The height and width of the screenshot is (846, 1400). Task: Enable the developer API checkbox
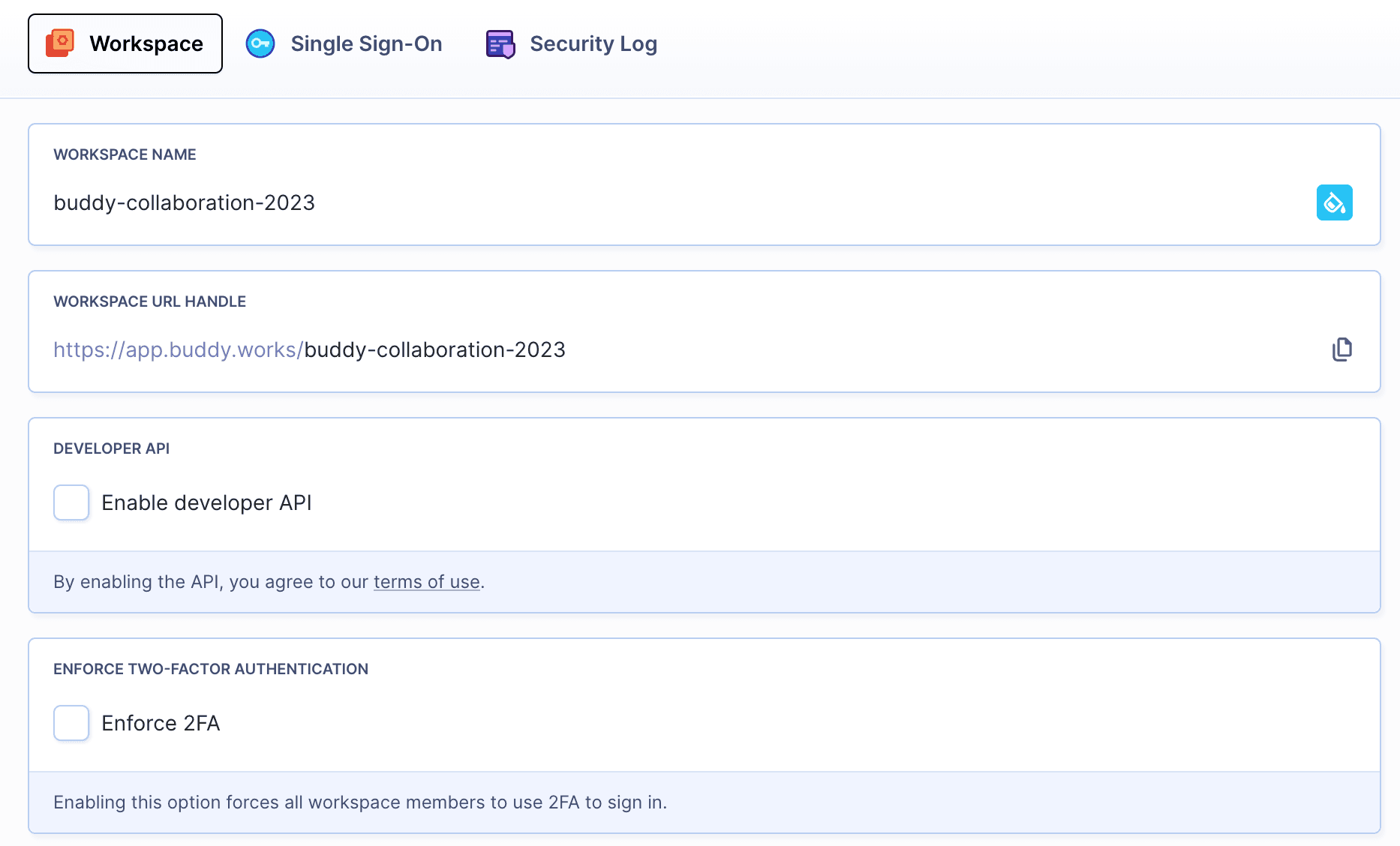(71, 502)
